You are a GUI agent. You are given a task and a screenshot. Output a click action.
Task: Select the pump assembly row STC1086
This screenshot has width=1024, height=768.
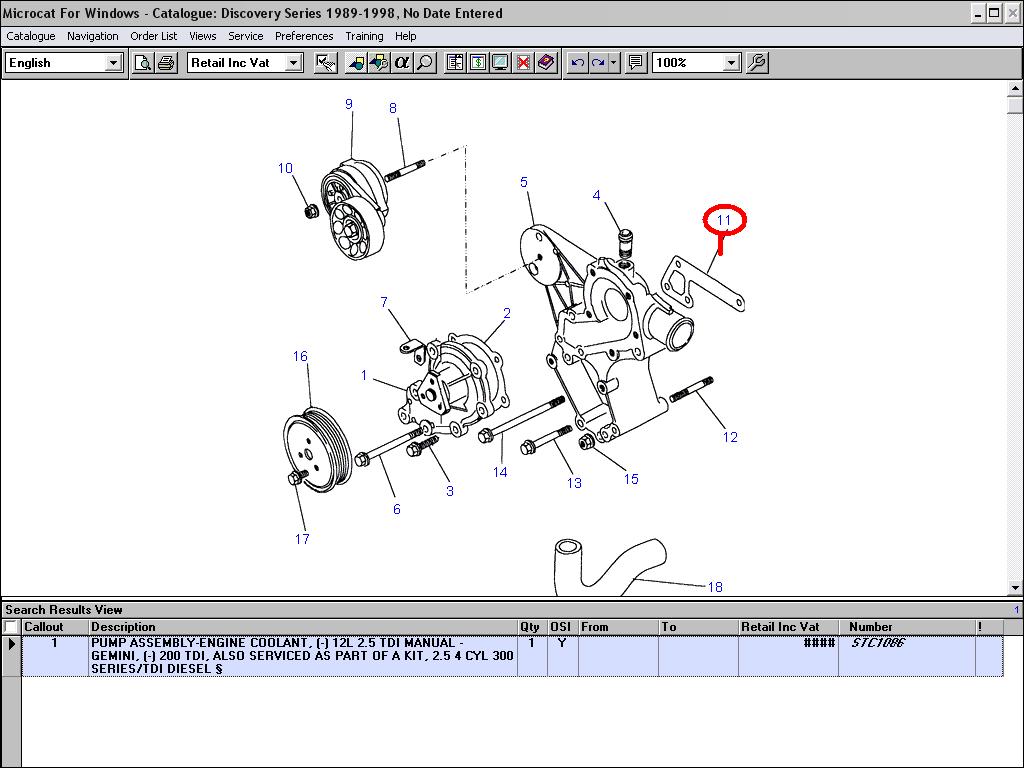click(x=300, y=655)
